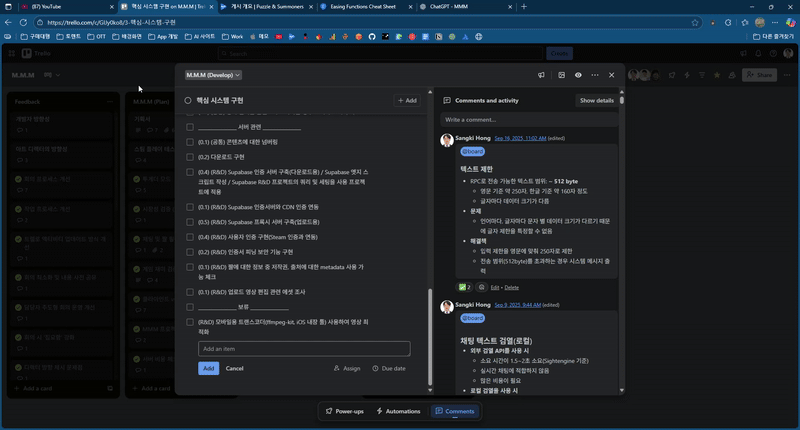Click Assign for the new checklist item
This screenshot has width=800, height=430.
(x=347, y=368)
